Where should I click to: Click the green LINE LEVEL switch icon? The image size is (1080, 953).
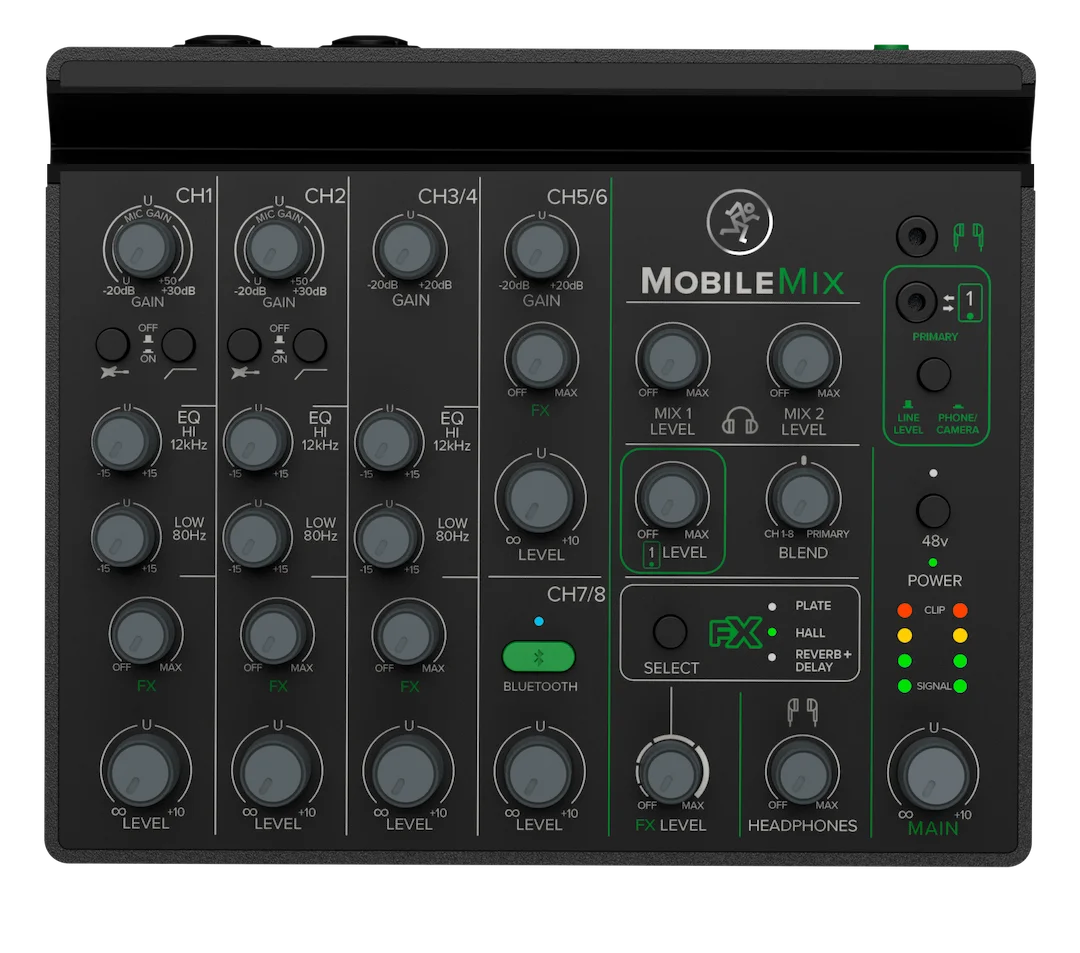click(x=908, y=405)
